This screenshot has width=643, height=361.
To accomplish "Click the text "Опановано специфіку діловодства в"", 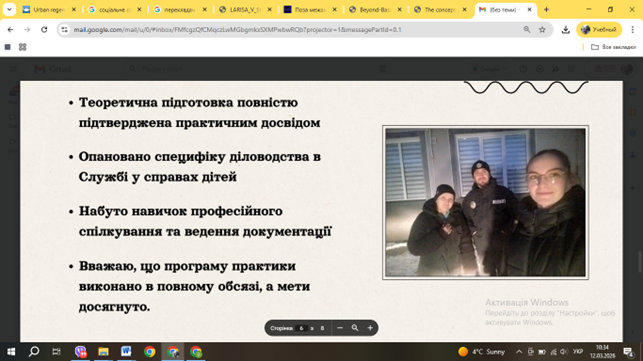I will [x=200, y=157].
